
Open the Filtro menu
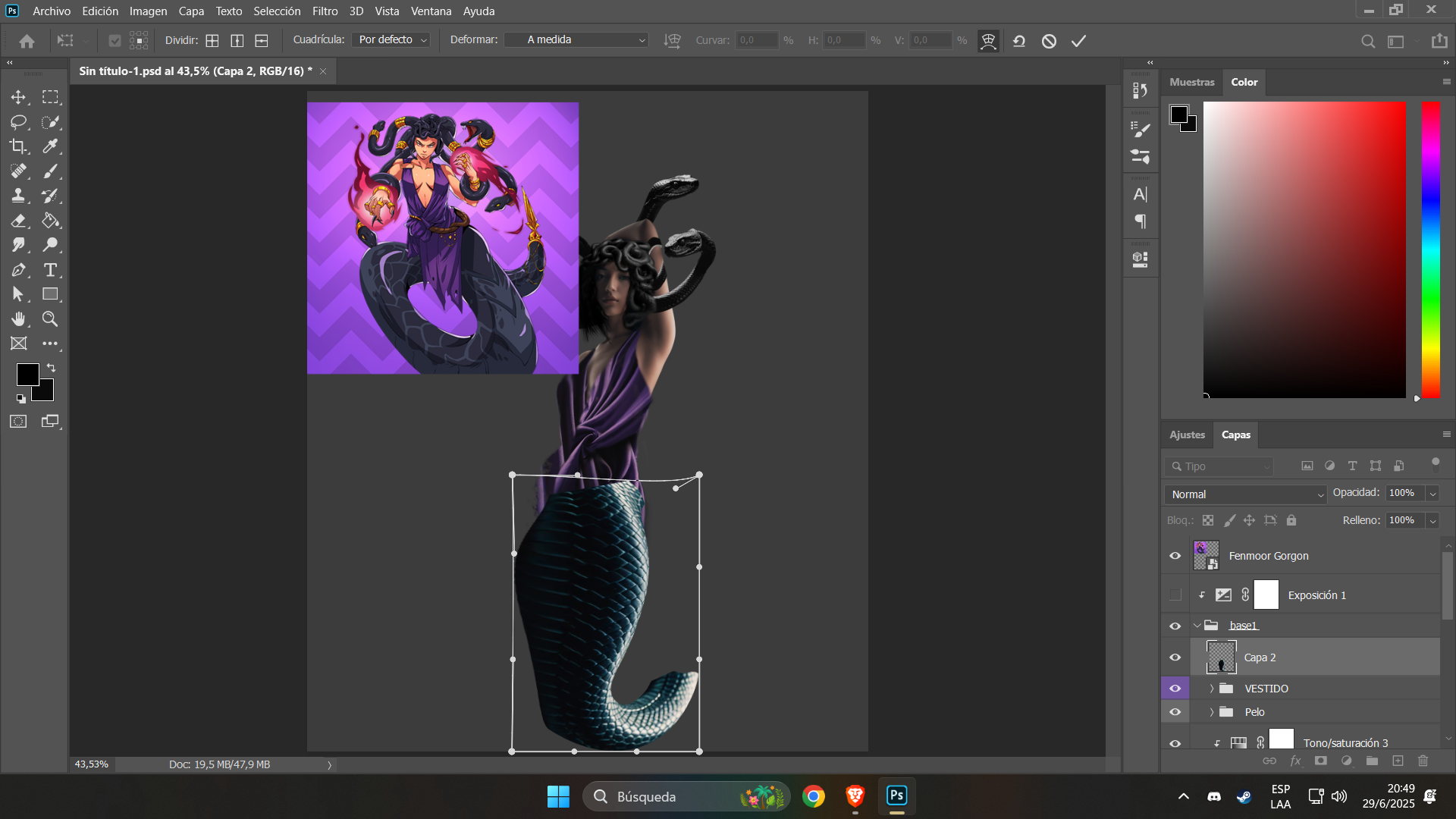coord(325,11)
